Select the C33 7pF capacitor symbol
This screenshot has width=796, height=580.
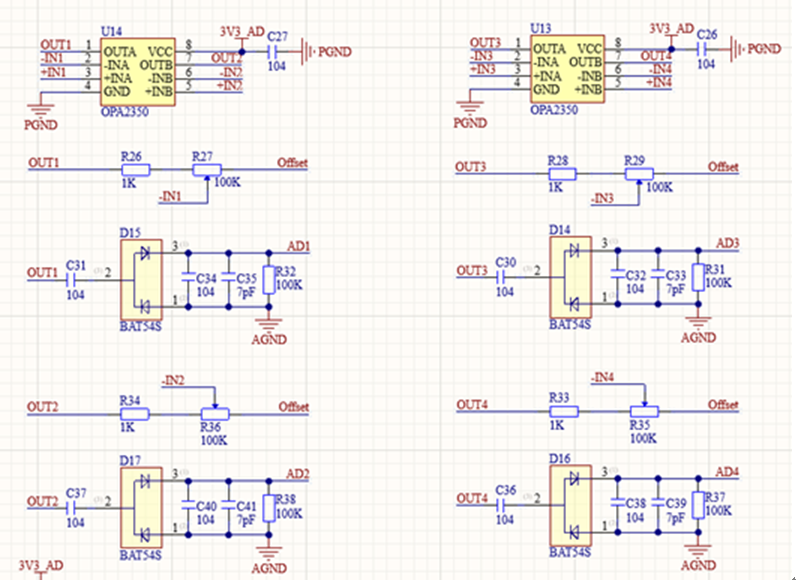coord(658,274)
